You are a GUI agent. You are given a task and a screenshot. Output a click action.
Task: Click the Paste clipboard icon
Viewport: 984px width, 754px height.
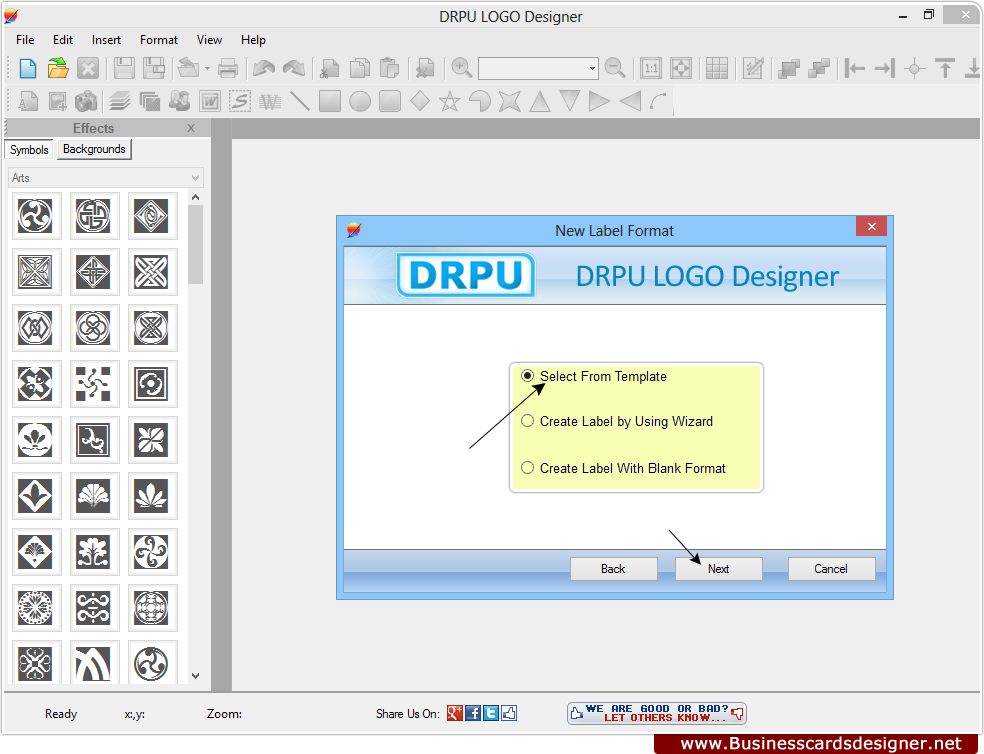click(390, 68)
